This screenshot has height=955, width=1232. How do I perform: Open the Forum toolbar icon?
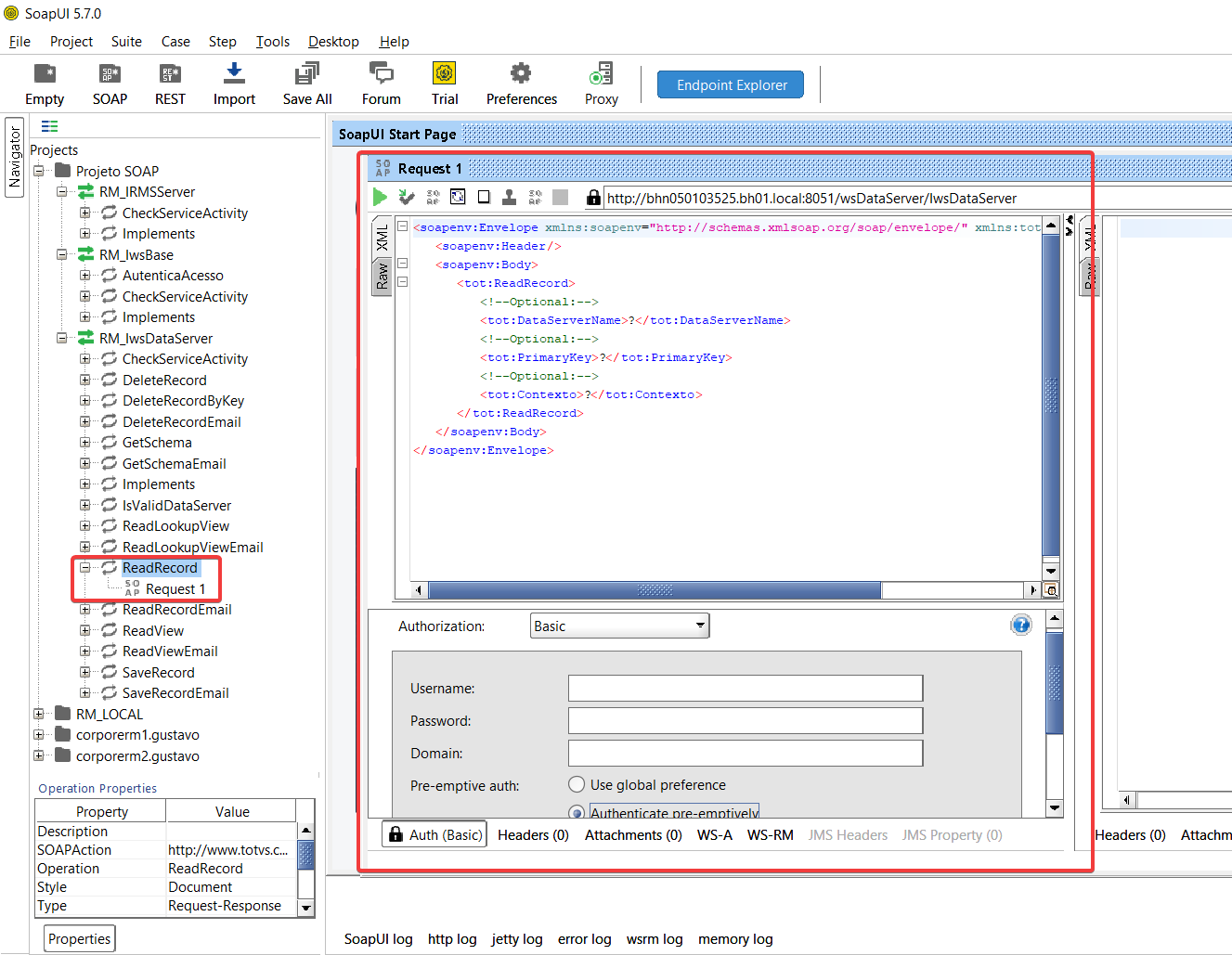tap(381, 73)
